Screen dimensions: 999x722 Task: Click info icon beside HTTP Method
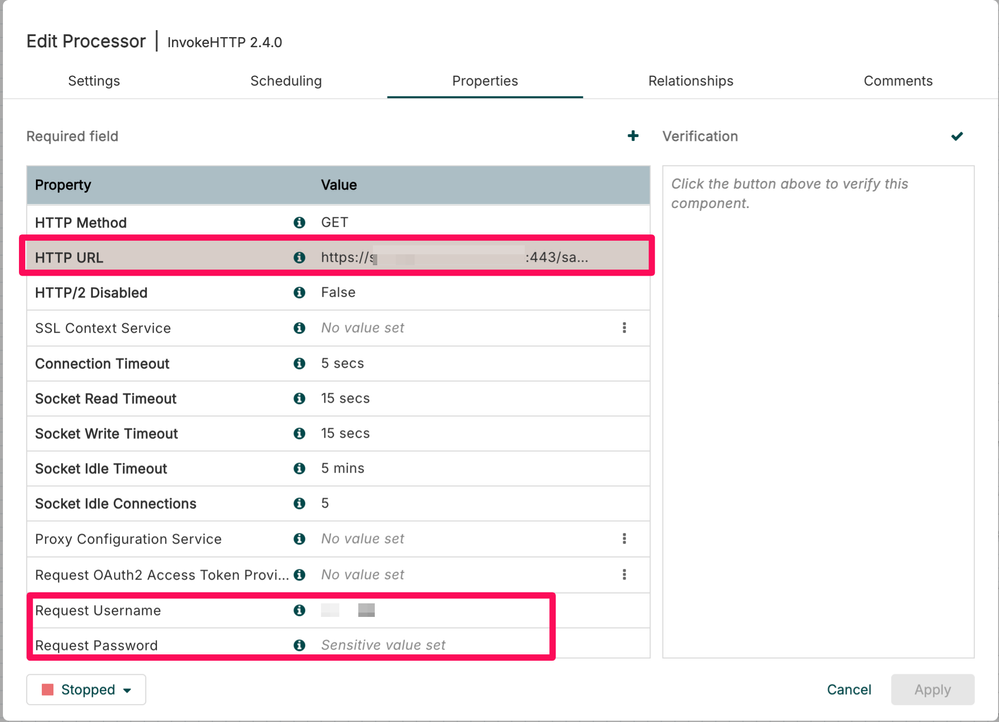coord(299,222)
